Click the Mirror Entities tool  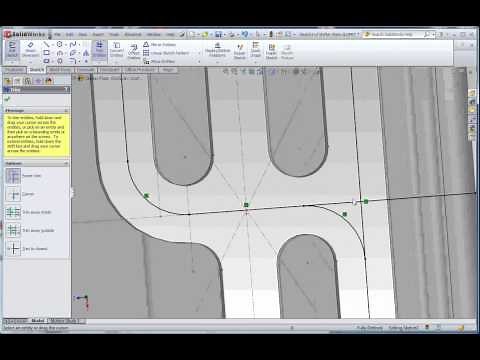(160, 44)
